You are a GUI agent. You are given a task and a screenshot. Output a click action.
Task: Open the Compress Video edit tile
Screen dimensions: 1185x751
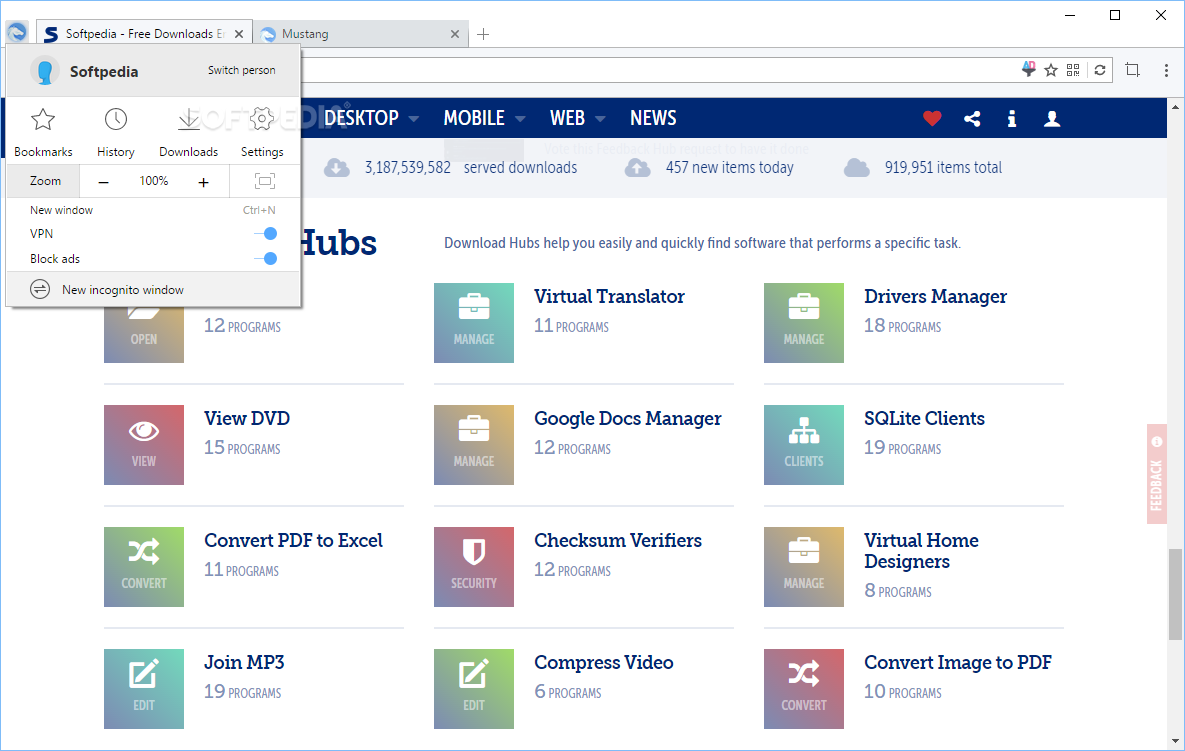474,688
